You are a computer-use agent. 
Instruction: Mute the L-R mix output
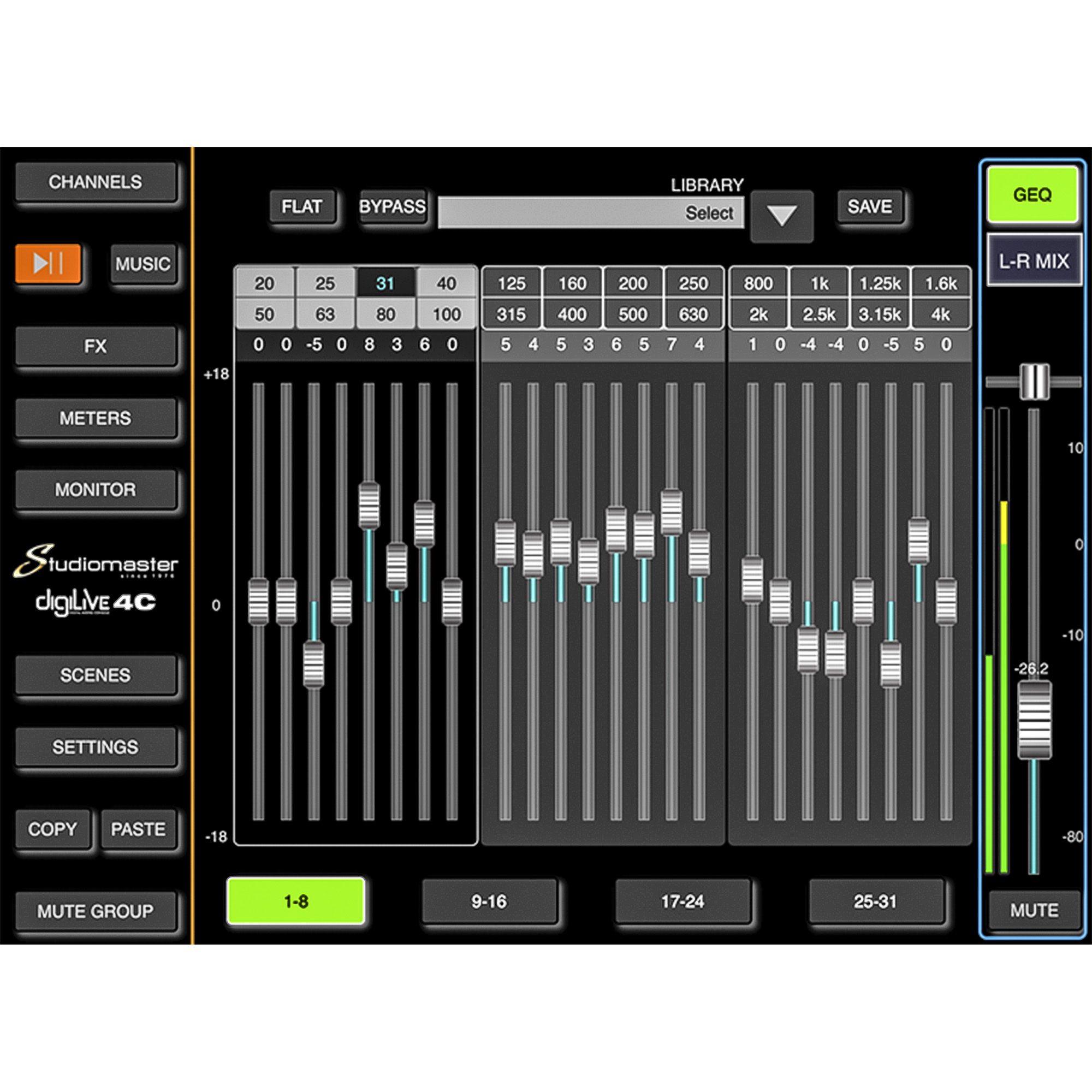click(1034, 910)
